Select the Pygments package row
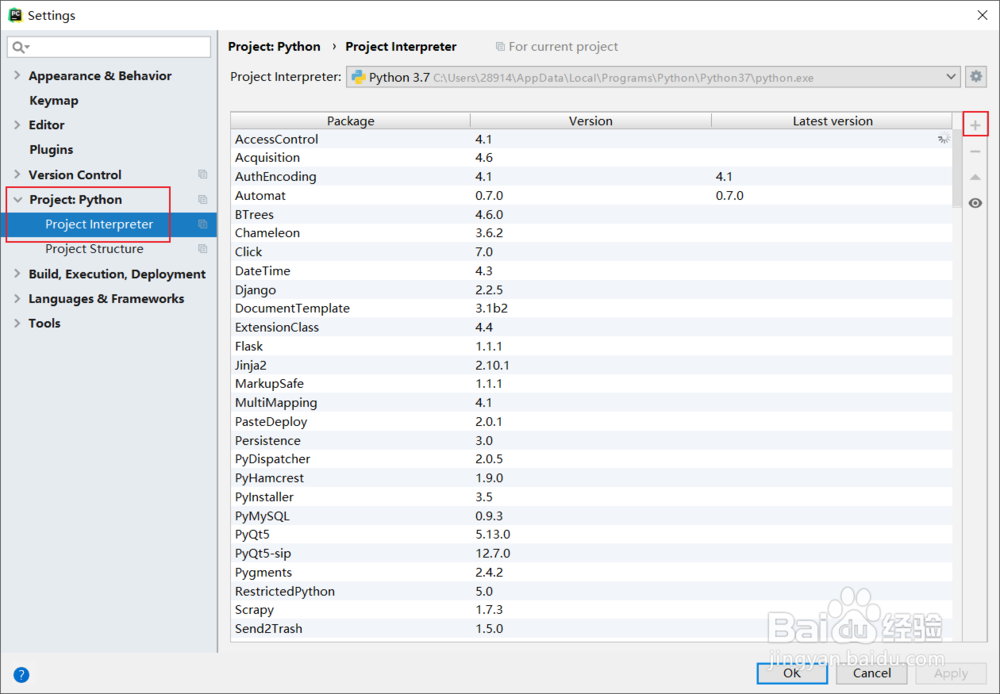 (x=592, y=572)
